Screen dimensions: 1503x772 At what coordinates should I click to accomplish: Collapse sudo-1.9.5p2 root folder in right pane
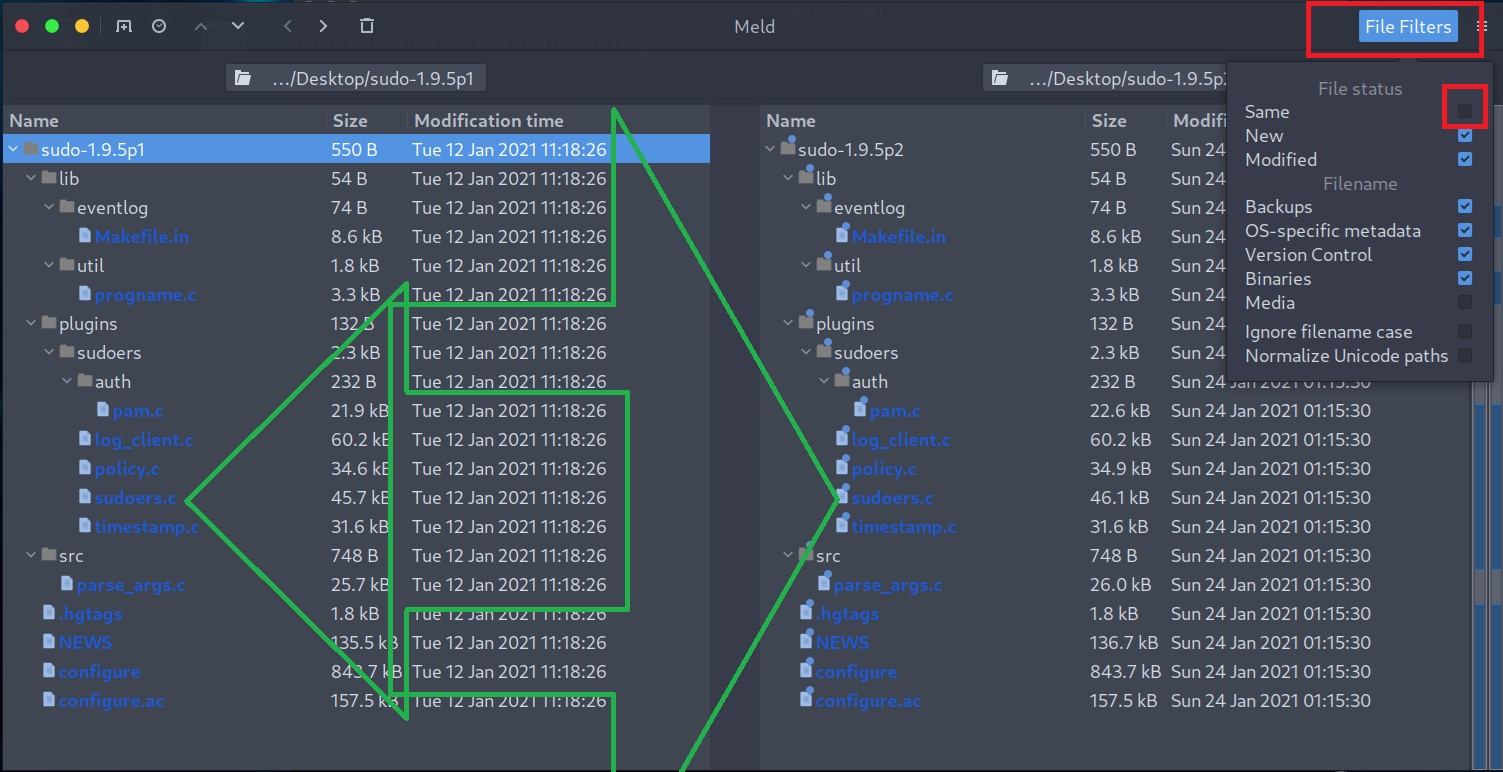point(770,150)
